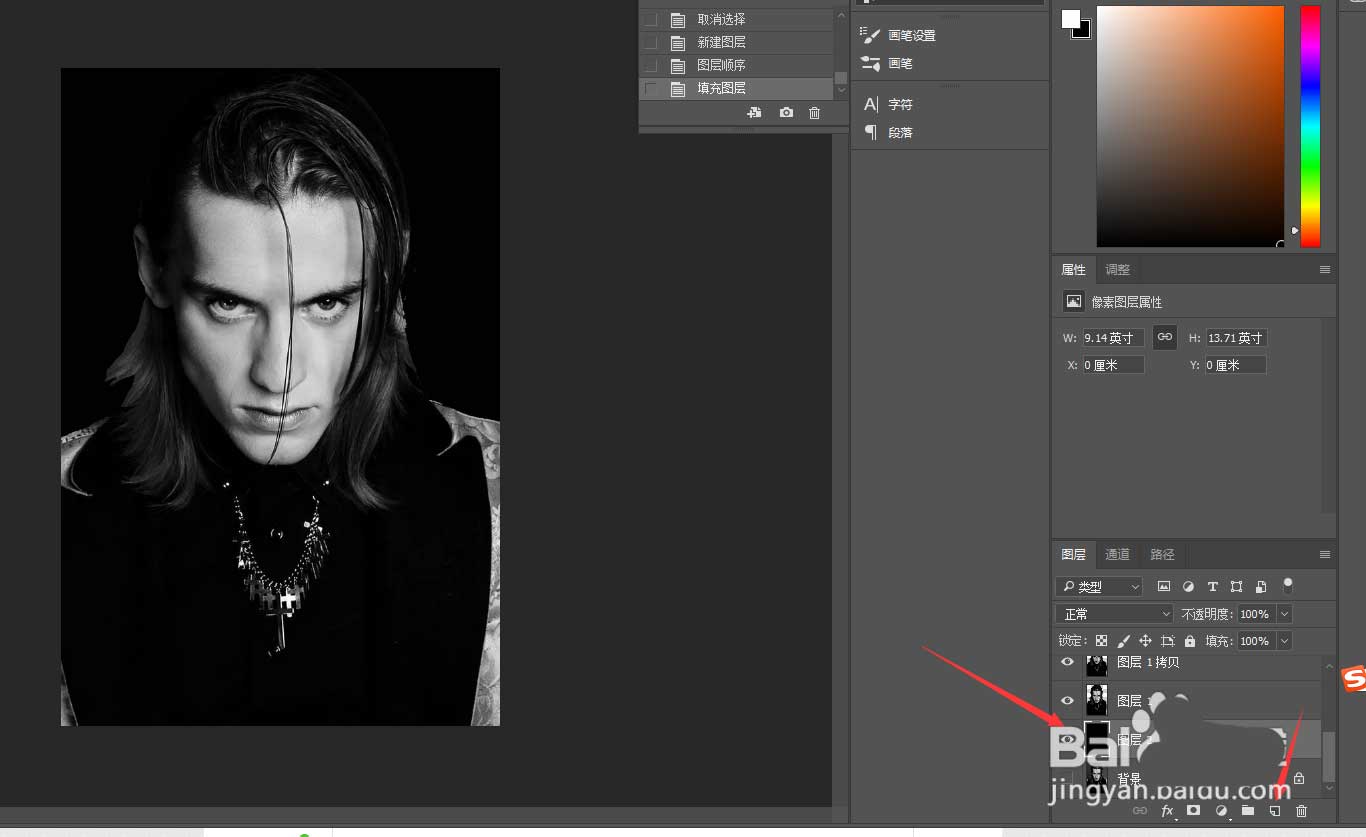Click the 填充 value field
Image resolution: width=1366 pixels, height=837 pixels.
point(1255,641)
